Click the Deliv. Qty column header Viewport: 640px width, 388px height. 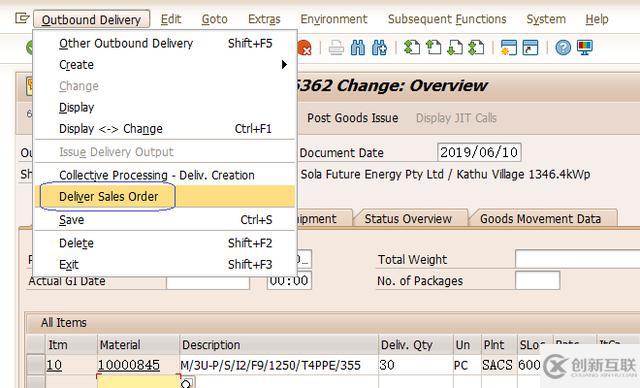[416, 345]
